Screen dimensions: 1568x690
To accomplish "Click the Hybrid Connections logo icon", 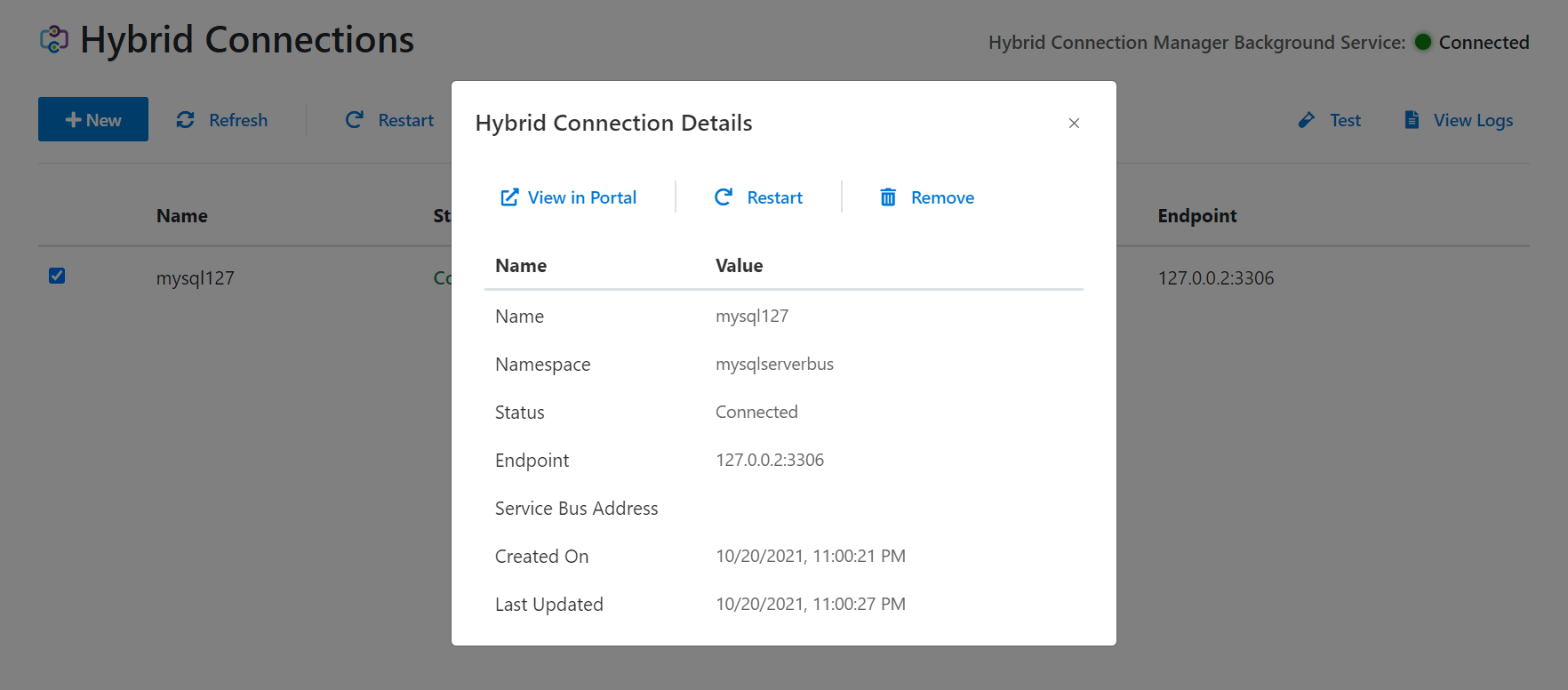I will (54, 40).
